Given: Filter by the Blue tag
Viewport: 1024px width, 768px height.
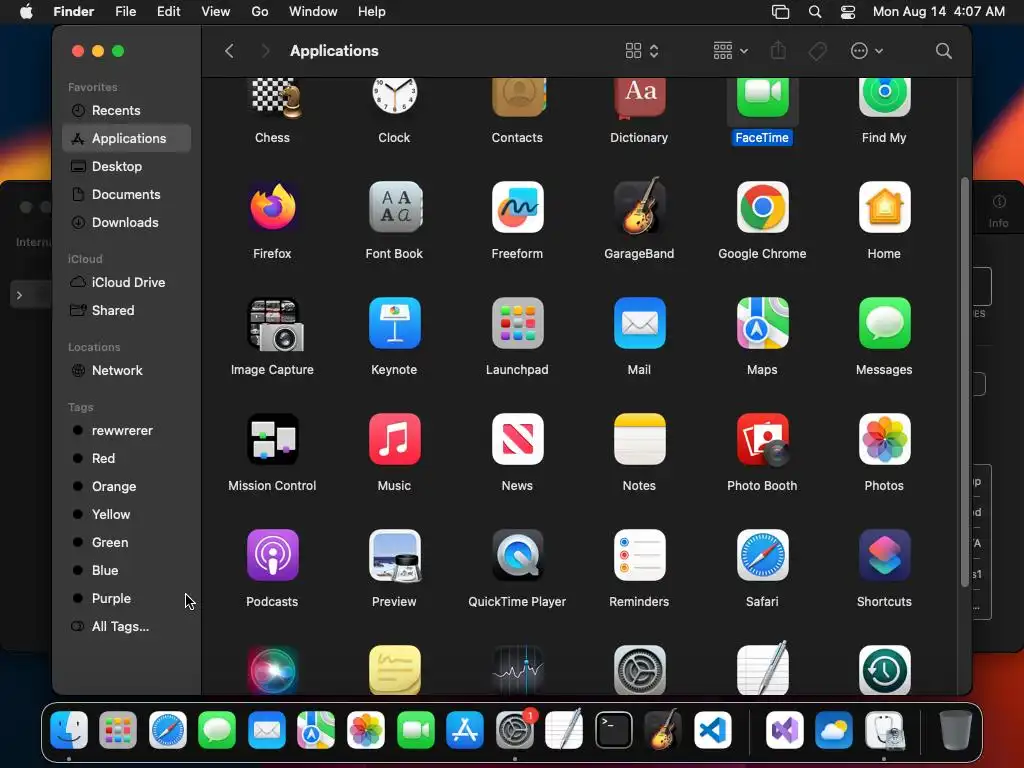Looking at the screenshot, I should pyautogui.click(x=127, y=570).
